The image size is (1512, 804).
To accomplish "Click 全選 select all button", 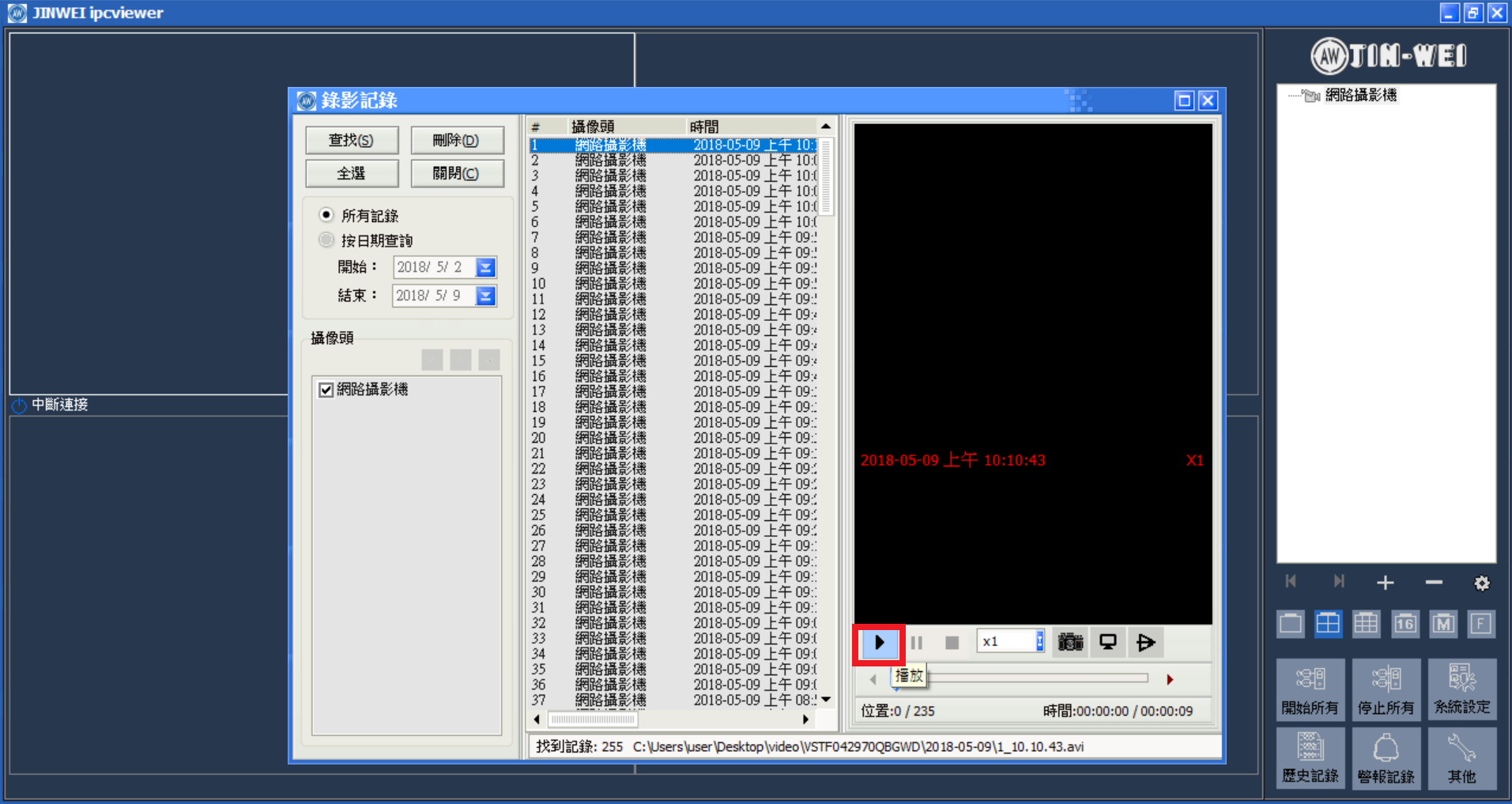I will (x=352, y=173).
